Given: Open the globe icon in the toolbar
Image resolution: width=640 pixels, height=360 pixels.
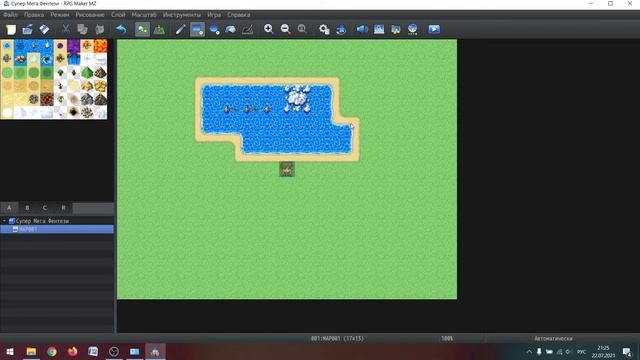Looking at the screenshot, I should pos(413,29).
